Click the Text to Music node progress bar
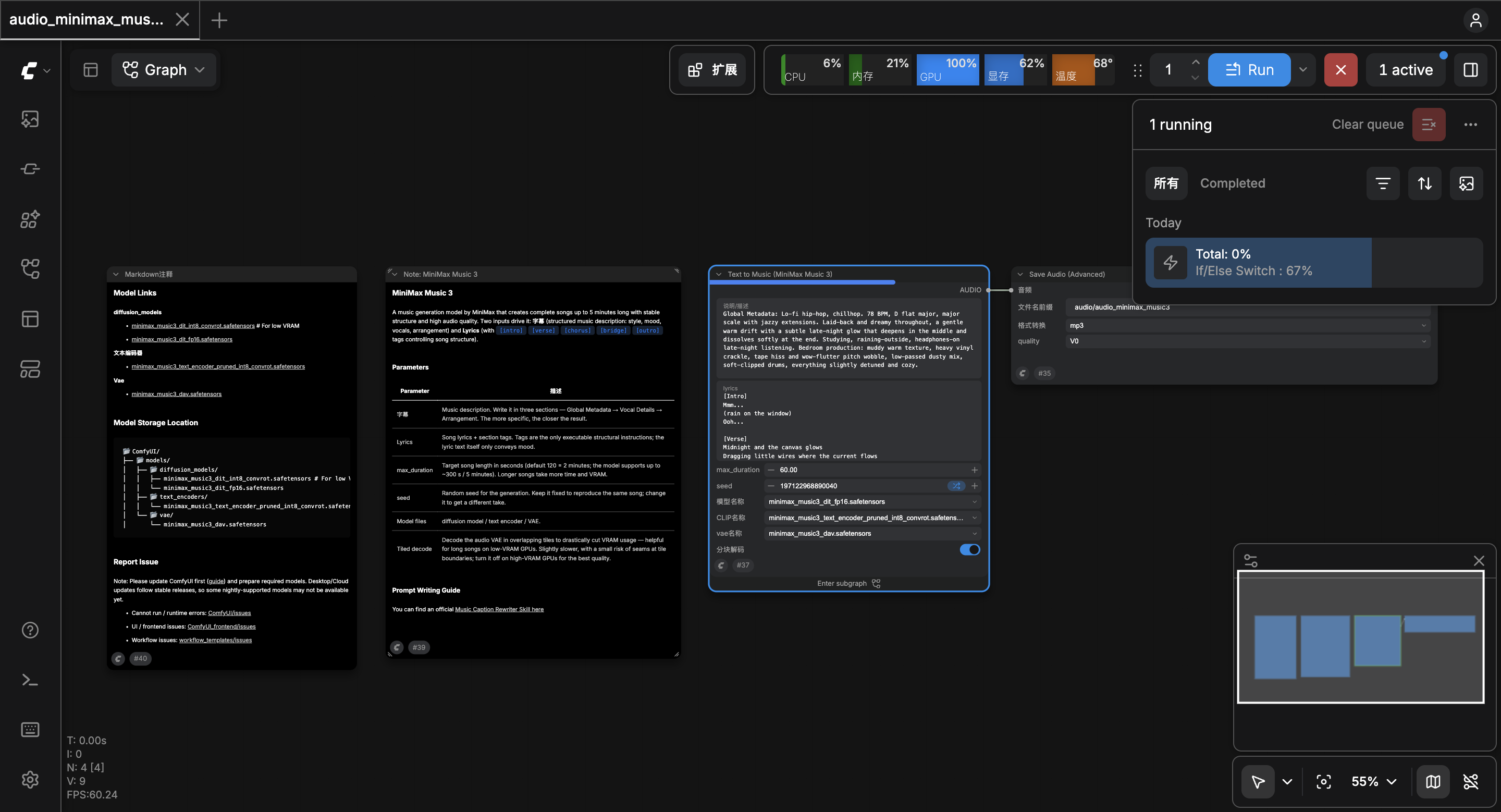 (x=849, y=282)
